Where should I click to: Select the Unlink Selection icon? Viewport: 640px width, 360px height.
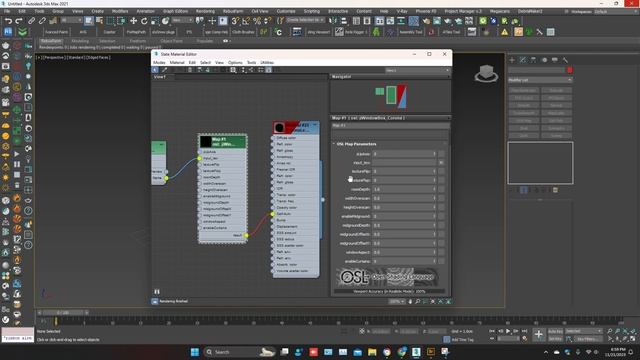click(x=42, y=21)
